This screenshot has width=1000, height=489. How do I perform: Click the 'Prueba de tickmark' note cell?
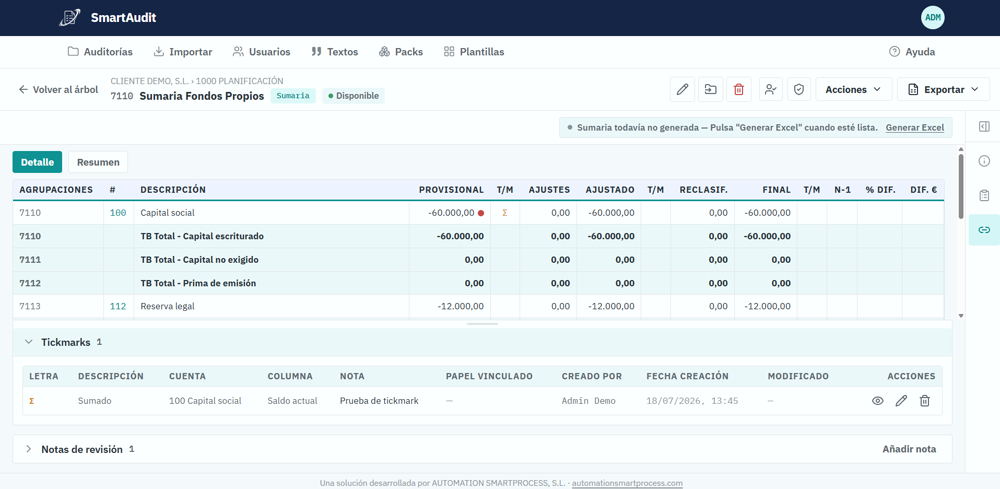[x=379, y=401]
